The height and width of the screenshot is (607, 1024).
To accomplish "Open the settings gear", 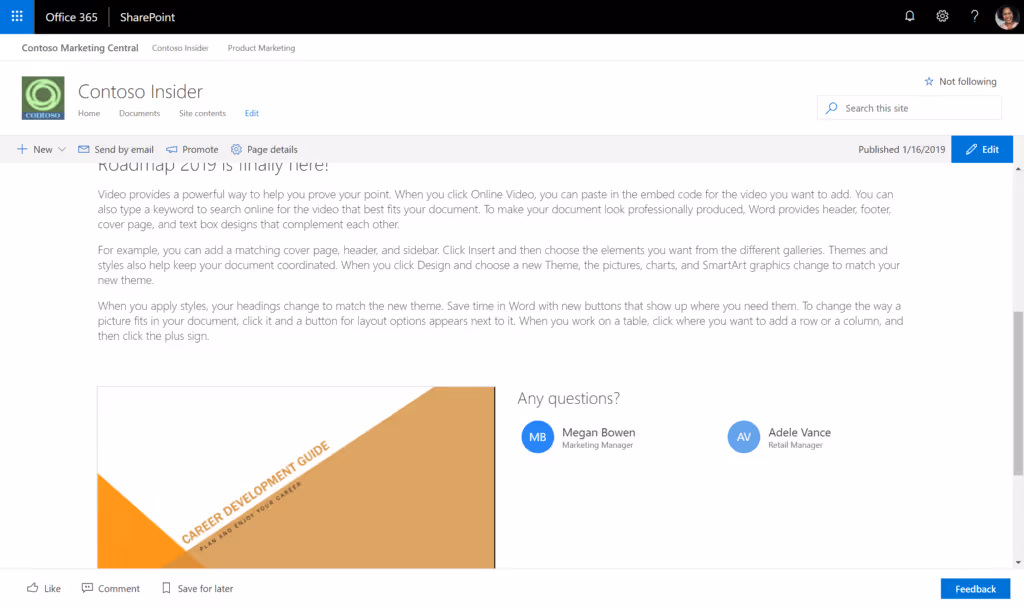I will [942, 16].
